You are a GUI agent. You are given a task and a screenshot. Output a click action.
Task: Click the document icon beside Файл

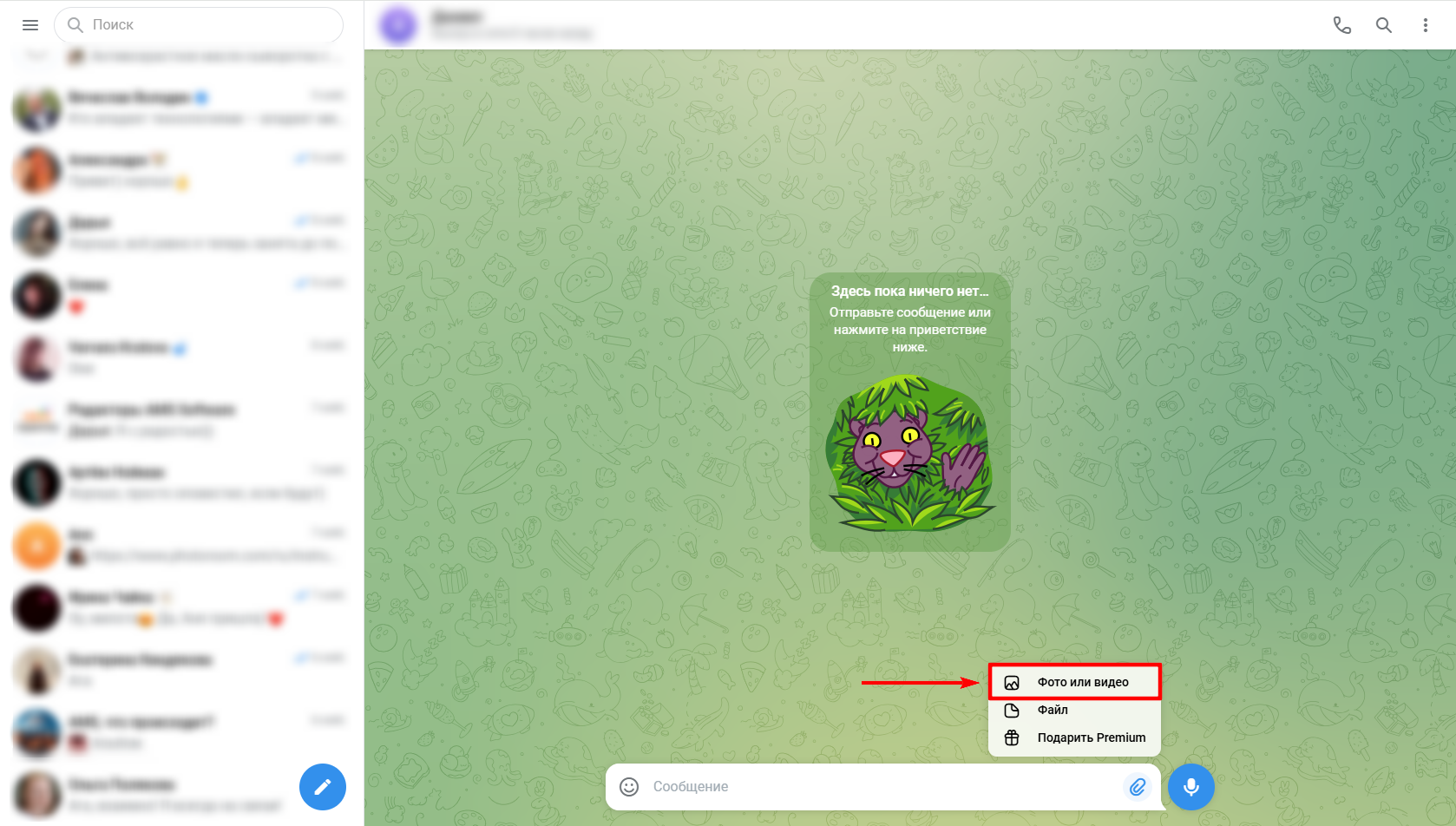1012,711
